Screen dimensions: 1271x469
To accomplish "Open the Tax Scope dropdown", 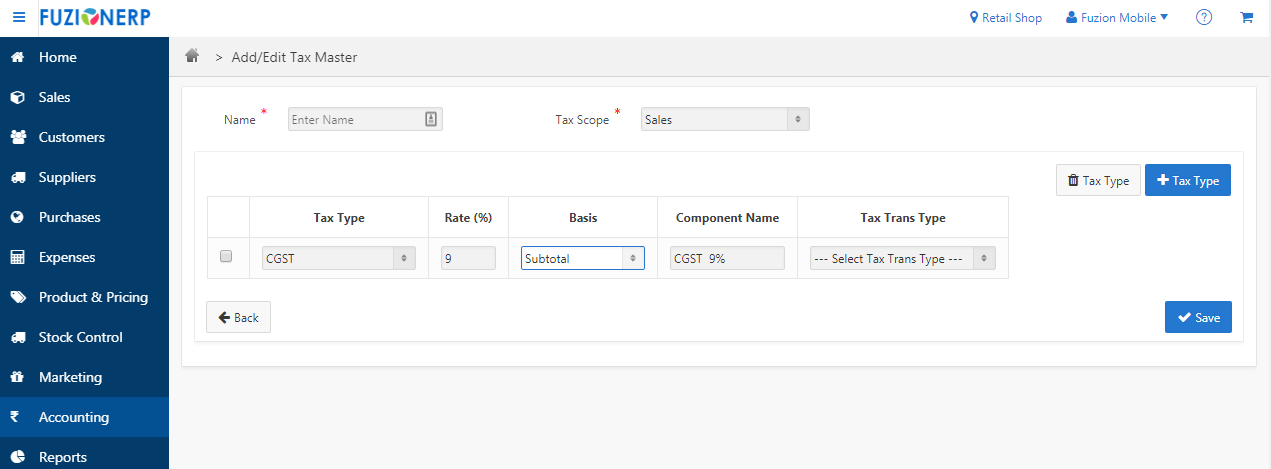I will pyautogui.click(x=725, y=119).
